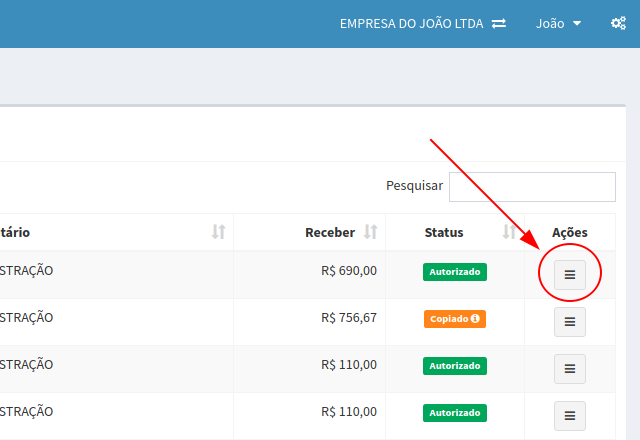Select the Ações column header
Screen dimensions: 640x440
pyautogui.click(x=569, y=232)
